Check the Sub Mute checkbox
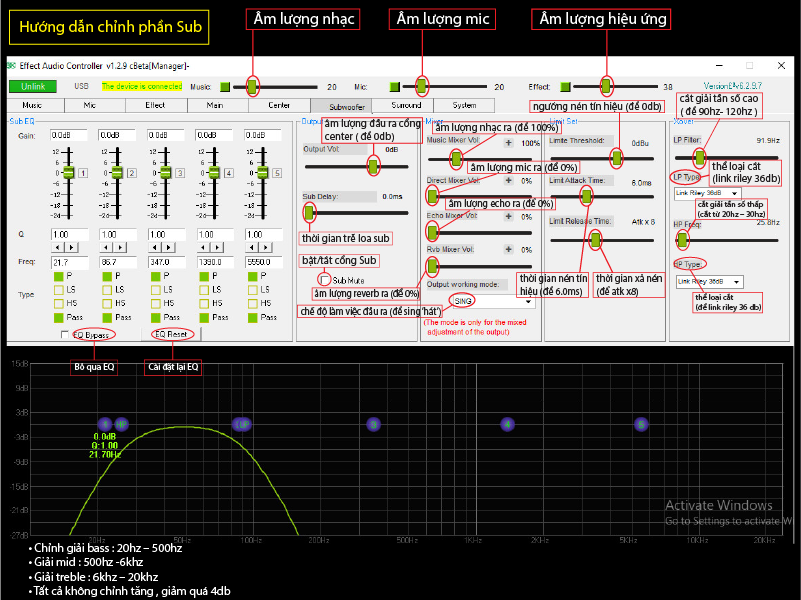Image resolution: width=801 pixels, height=600 pixels. [324, 280]
